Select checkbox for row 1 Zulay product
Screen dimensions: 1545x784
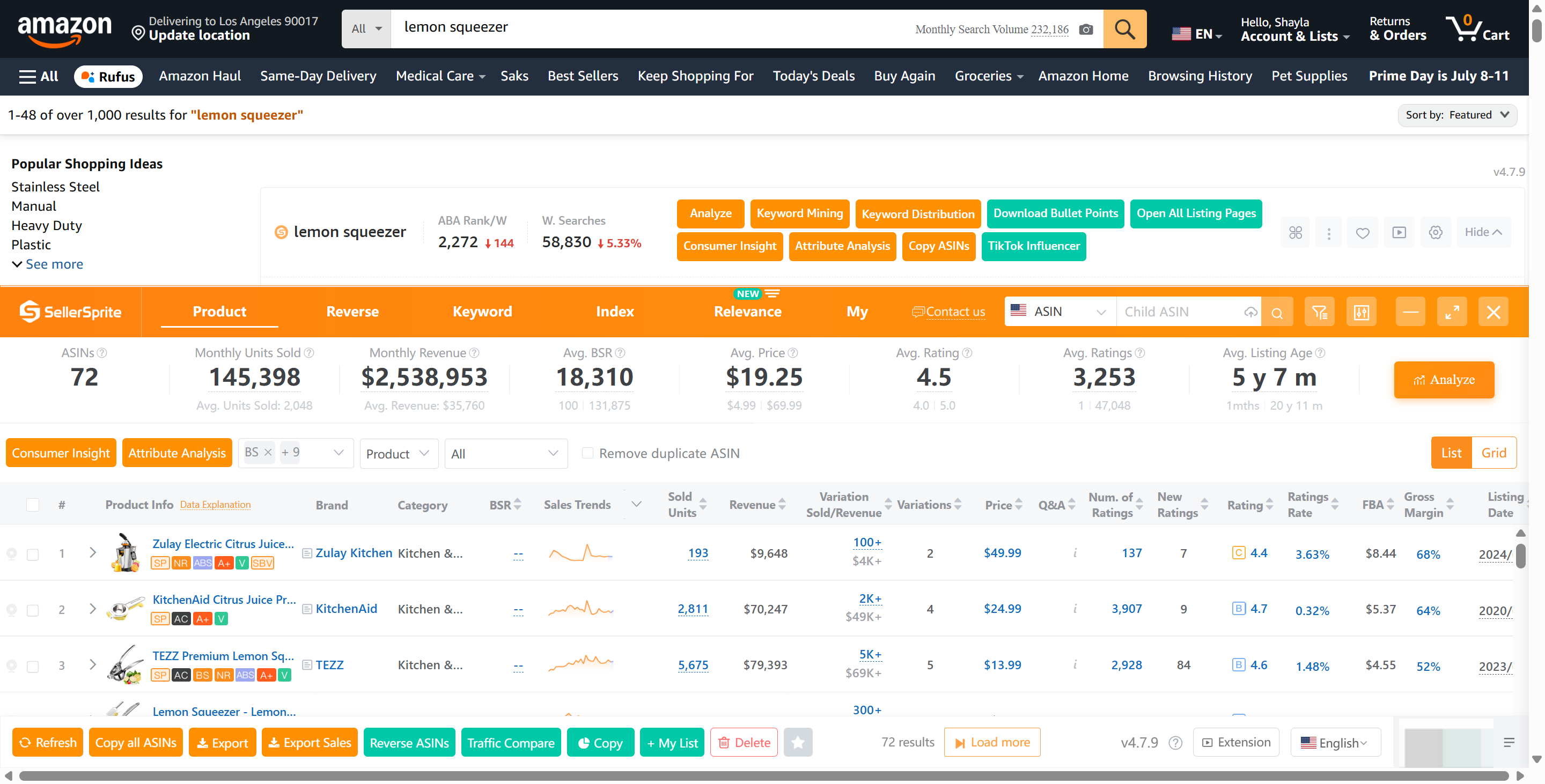coord(33,554)
